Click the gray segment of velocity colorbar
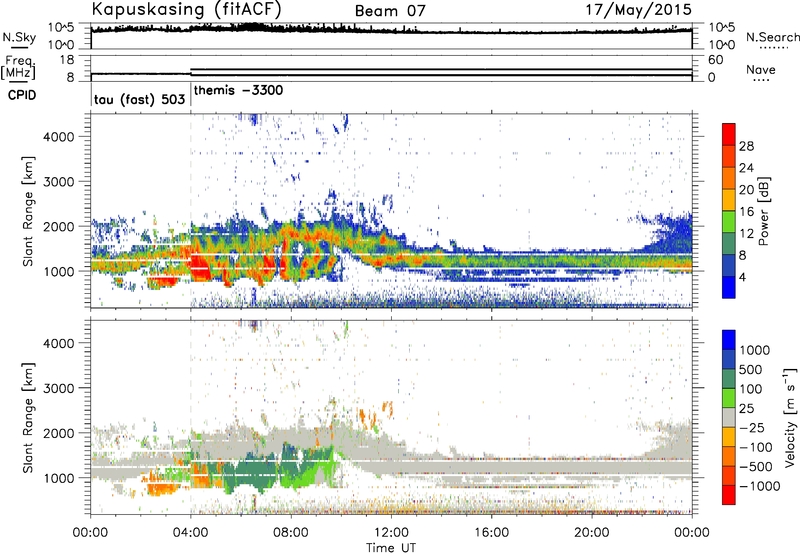Viewport: 800px width, 554px height. pos(729,417)
